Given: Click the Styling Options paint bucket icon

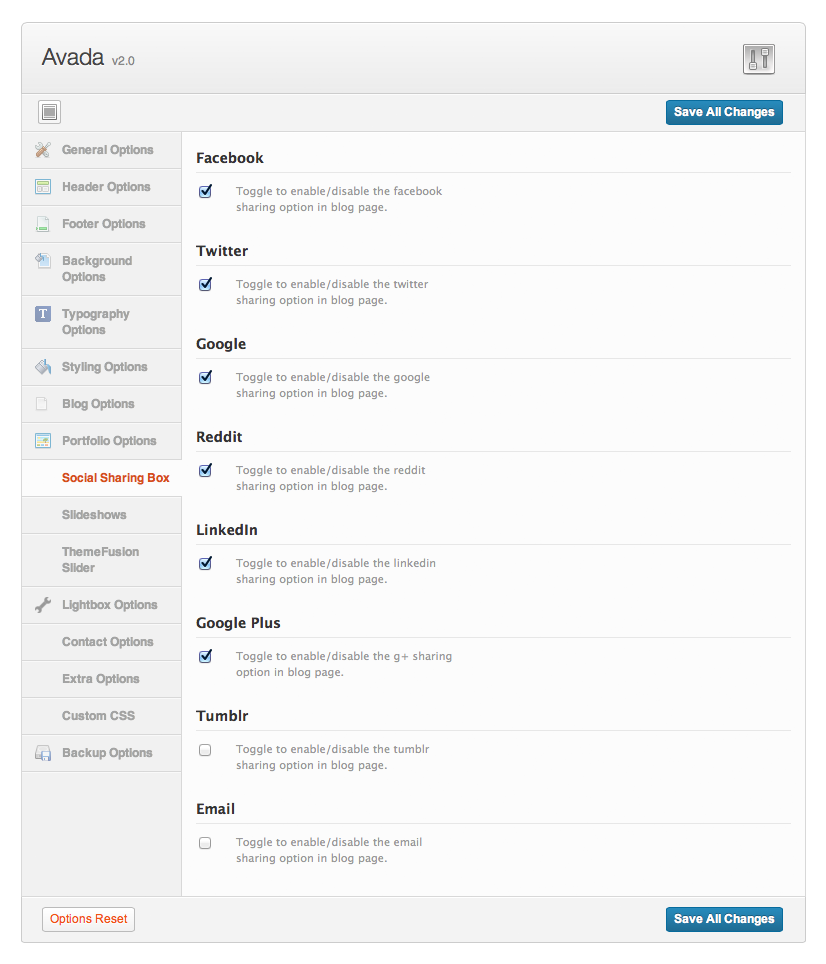Looking at the screenshot, I should pyautogui.click(x=43, y=367).
